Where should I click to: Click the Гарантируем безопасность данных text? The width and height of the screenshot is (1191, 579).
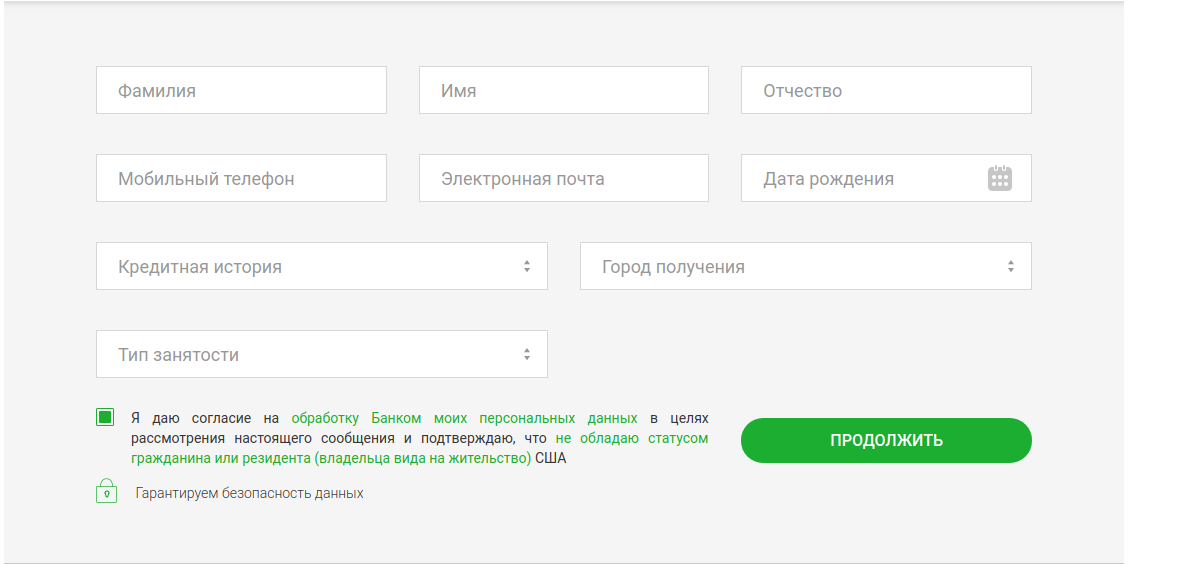[250, 493]
